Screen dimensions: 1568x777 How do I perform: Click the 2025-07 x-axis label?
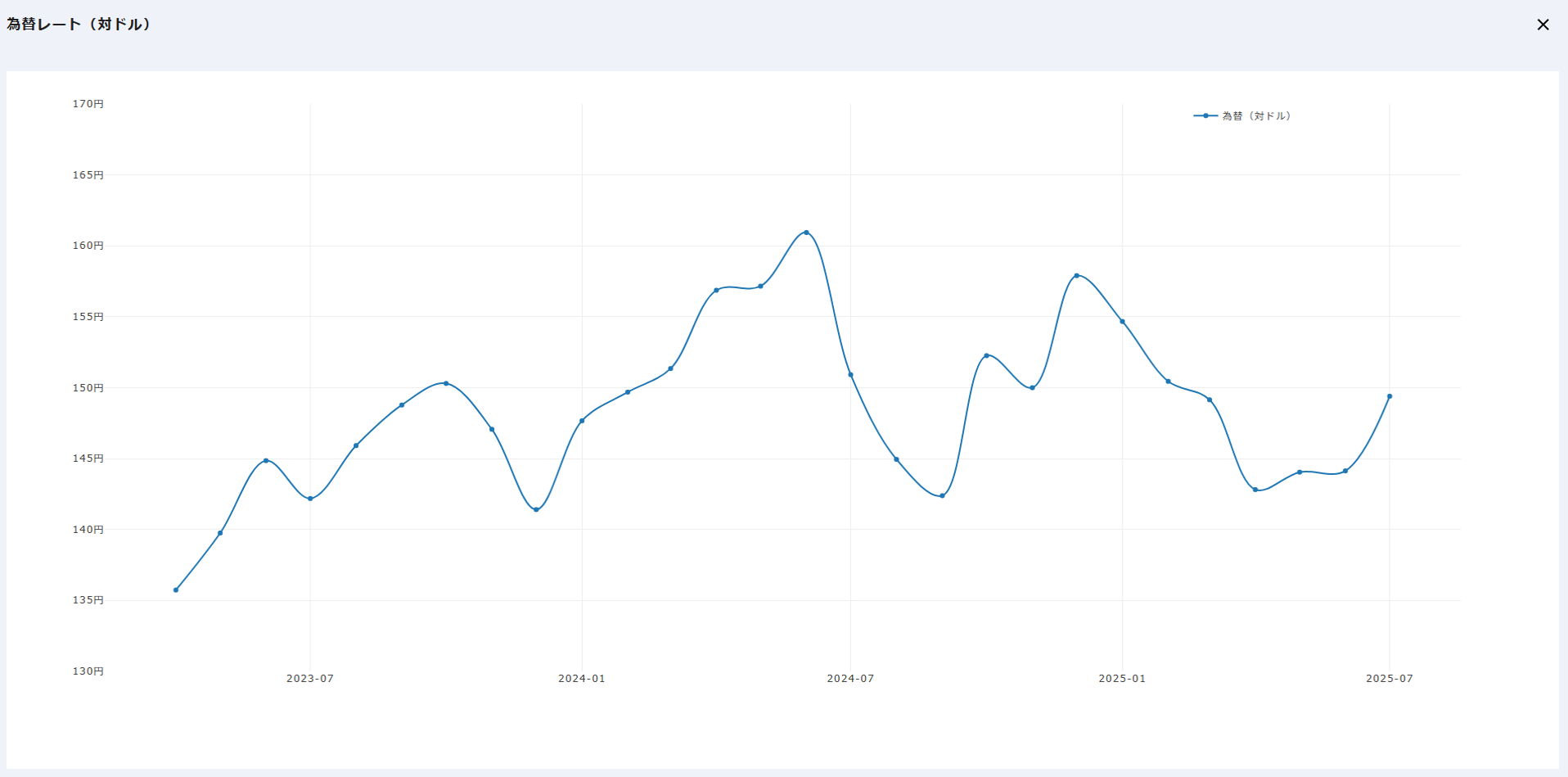pyautogui.click(x=1389, y=679)
